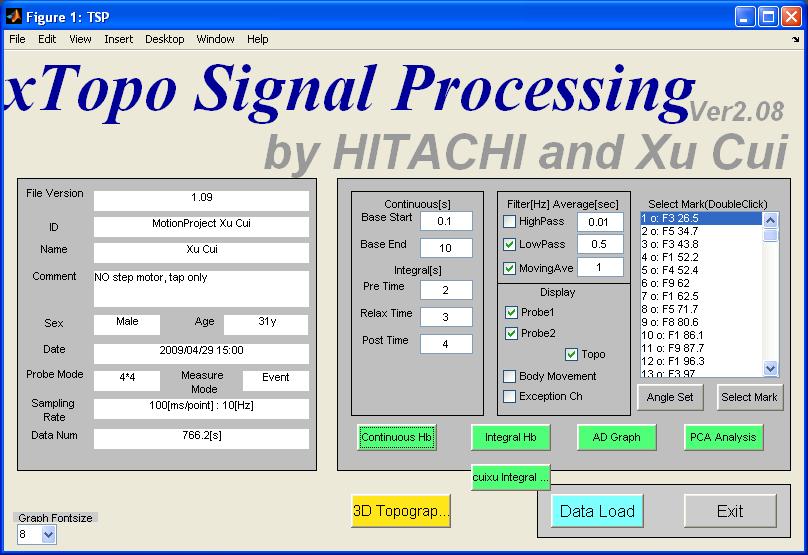The image size is (808, 555).
Task: Click the Post Time input field
Action: coord(446,344)
